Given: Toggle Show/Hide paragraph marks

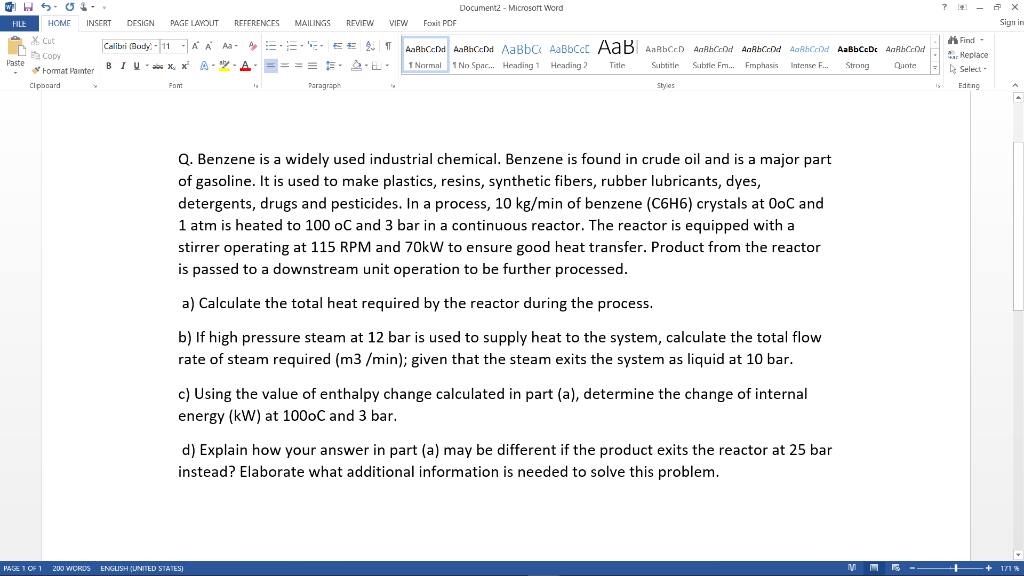Looking at the screenshot, I should (387, 46).
